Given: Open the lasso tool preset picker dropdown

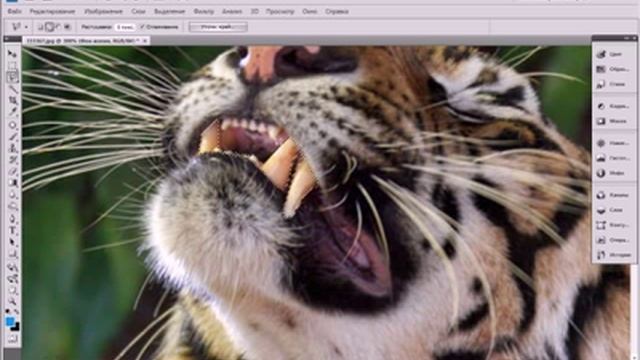Looking at the screenshot, I should click(26, 27).
